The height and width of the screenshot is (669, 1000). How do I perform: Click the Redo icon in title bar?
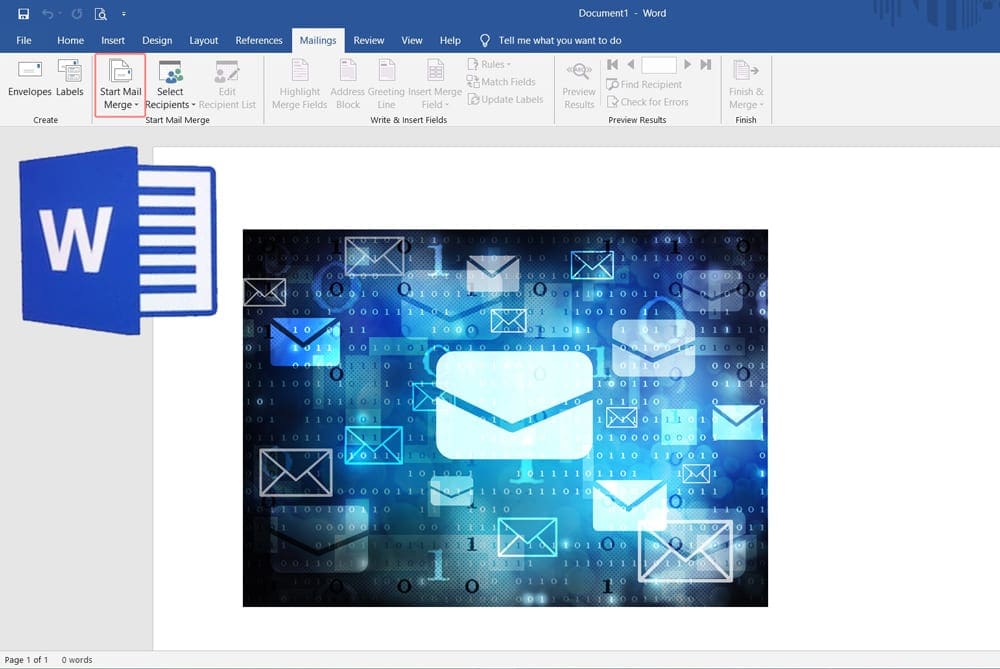77,13
